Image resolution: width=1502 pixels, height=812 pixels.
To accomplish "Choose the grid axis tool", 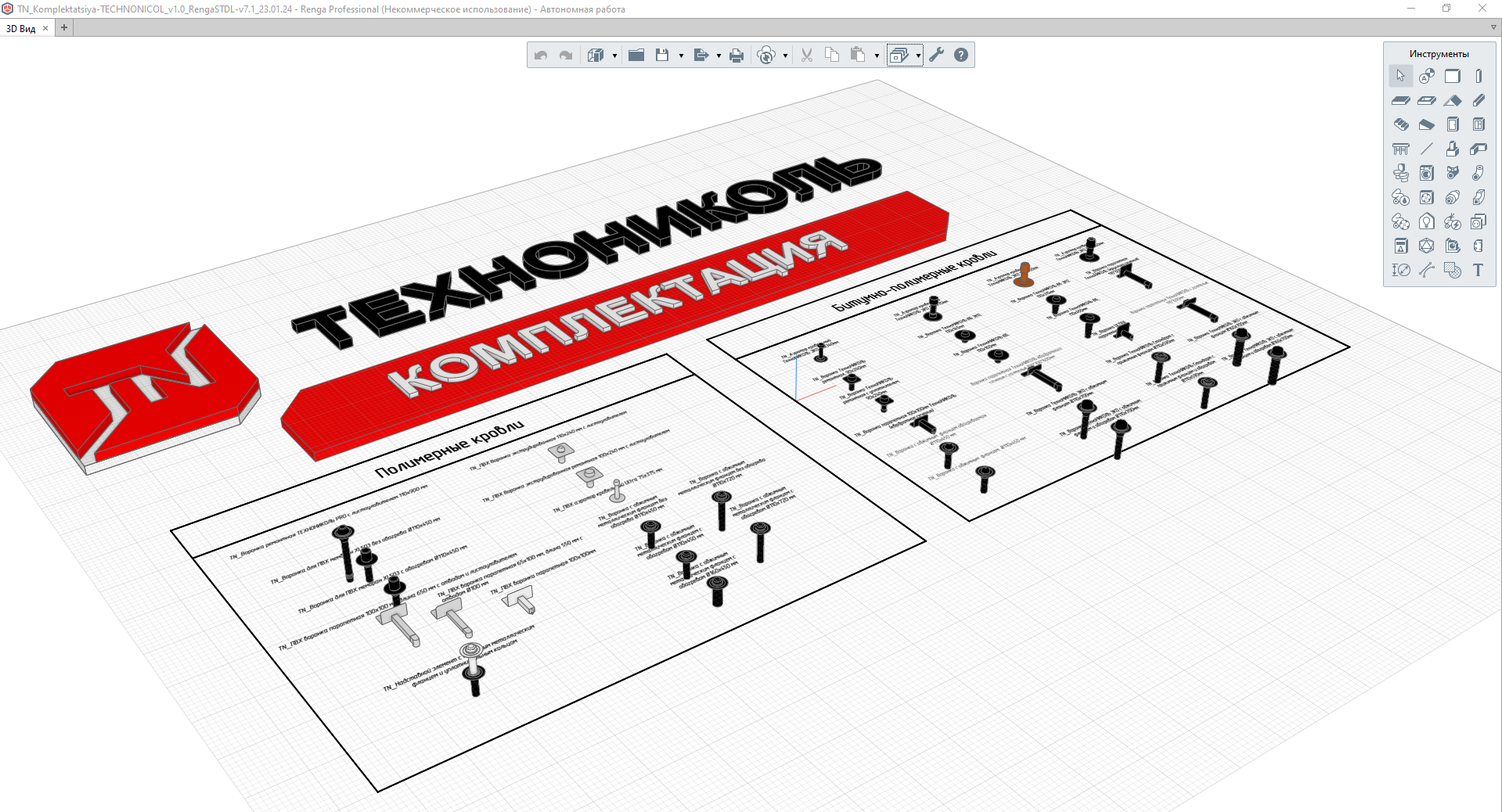I will (x=1427, y=76).
